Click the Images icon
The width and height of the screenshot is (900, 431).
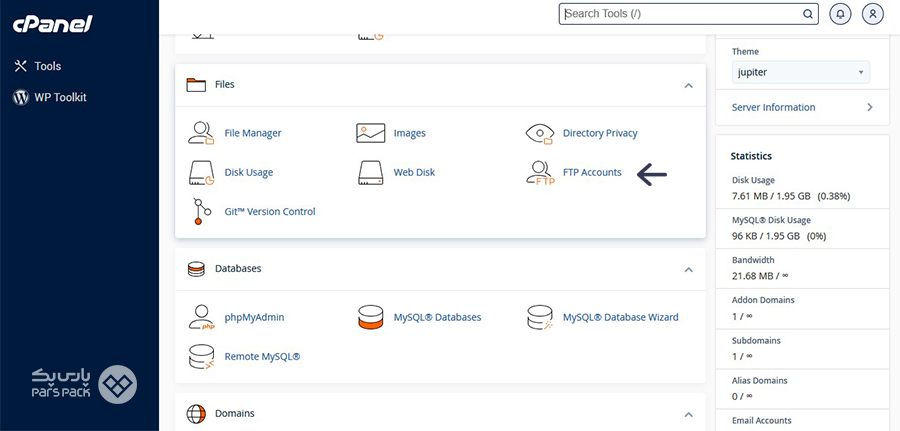370,133
